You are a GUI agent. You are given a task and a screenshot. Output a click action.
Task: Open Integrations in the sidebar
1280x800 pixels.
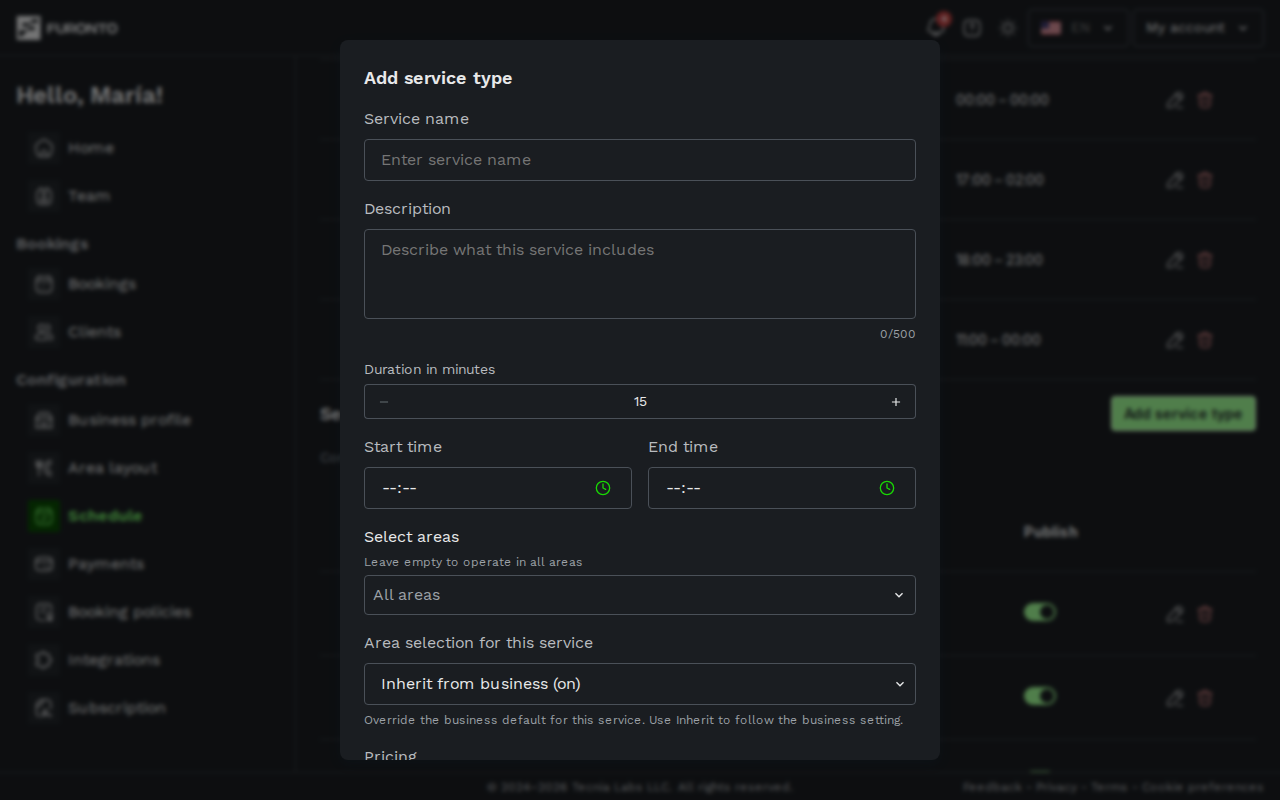click(x=114, y=660)
